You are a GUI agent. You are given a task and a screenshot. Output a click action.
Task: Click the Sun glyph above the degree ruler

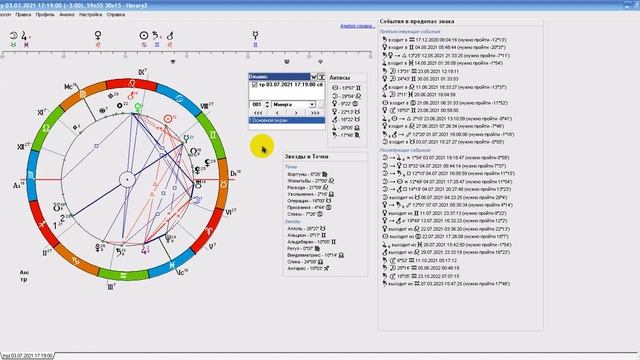(144, 36)
